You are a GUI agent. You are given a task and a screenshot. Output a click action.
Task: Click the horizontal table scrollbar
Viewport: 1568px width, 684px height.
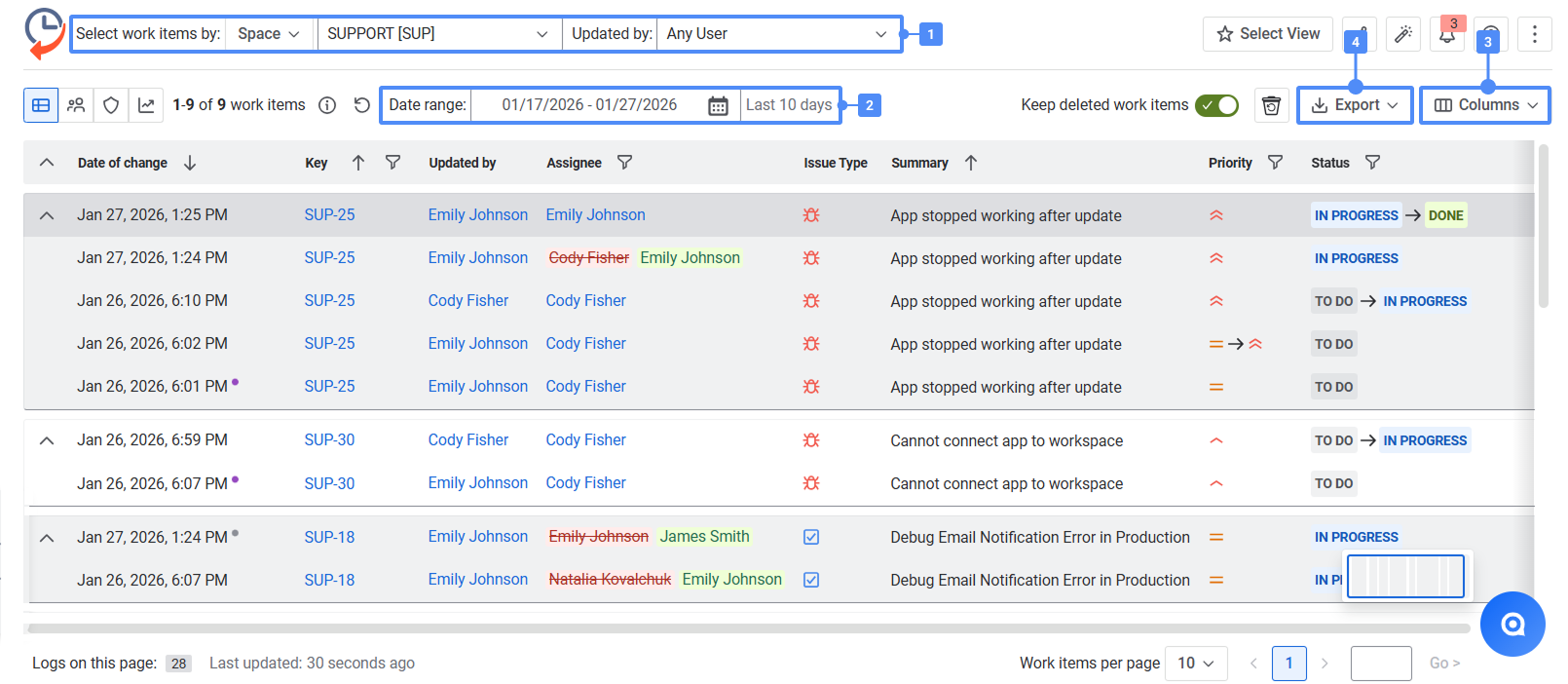click(x=748, y=628)
